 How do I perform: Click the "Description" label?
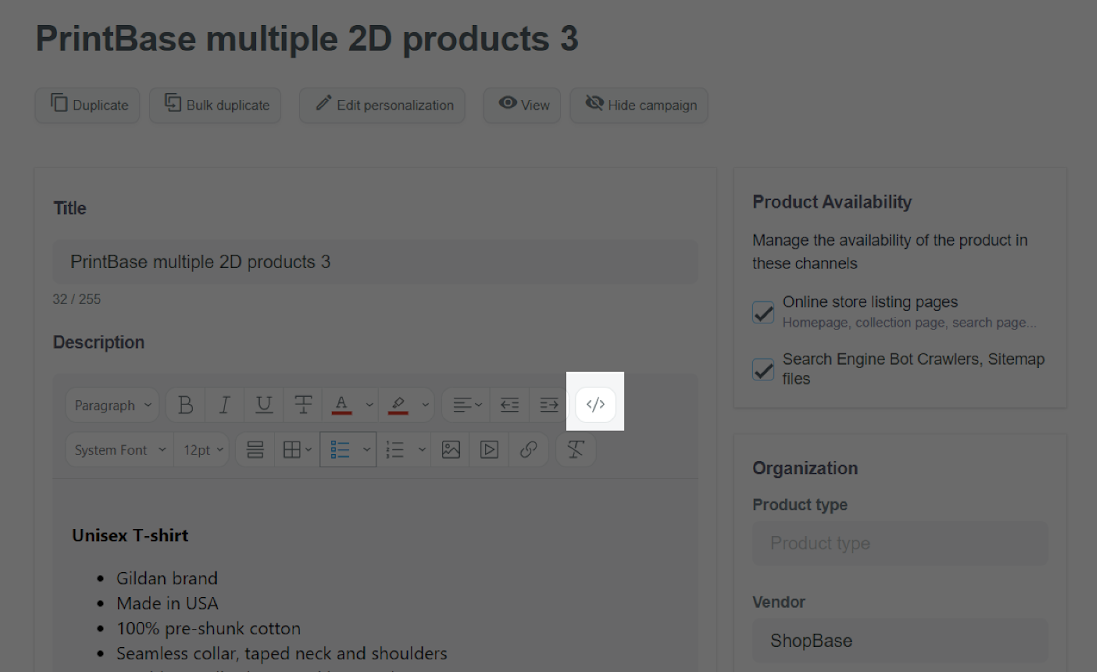pos(99,342)
